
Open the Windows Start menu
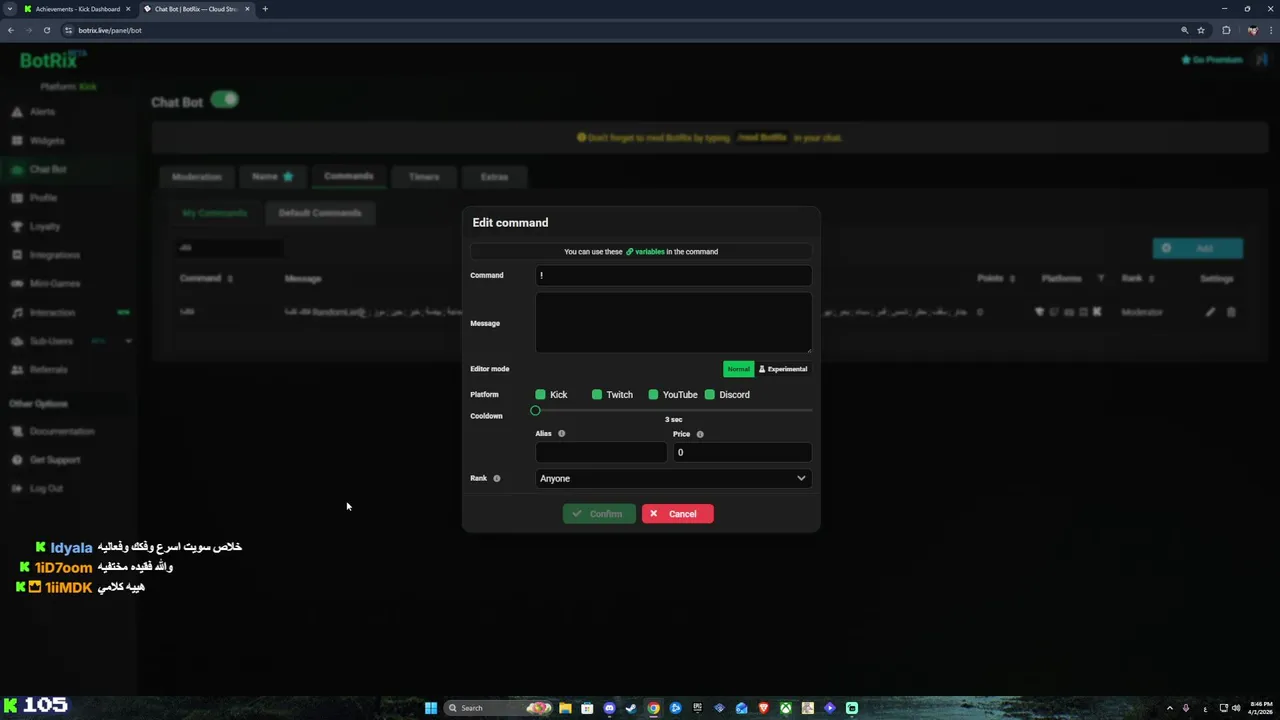pyautogui.click(x=431, y=708)
